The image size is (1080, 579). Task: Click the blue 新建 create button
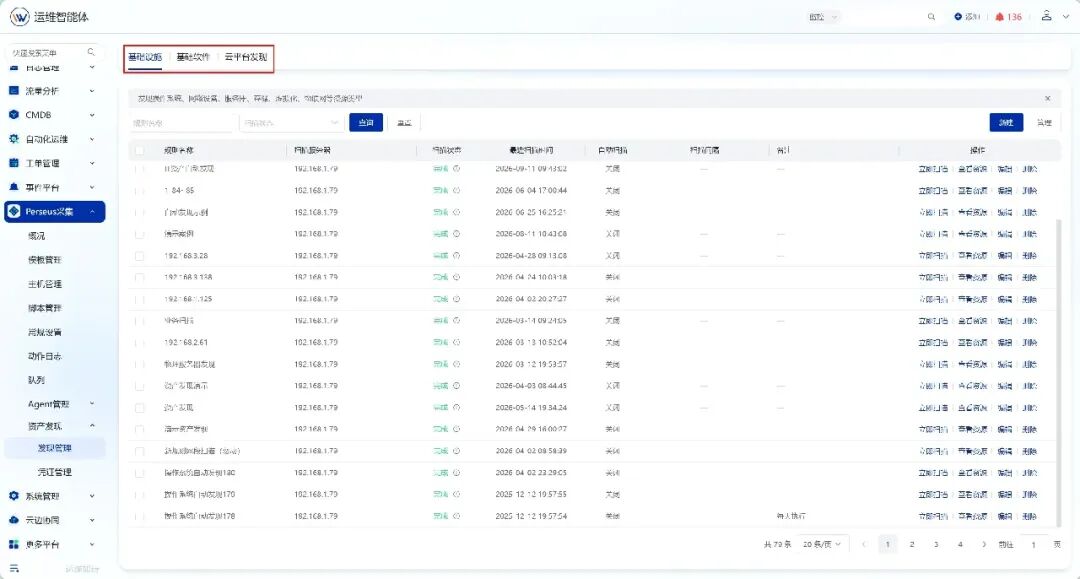click(x=1006, y=123)
